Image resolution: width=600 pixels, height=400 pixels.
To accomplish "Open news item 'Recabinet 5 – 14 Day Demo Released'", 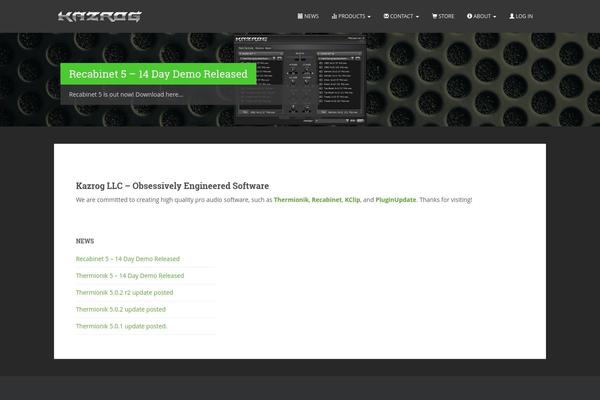I will [128, 259].
